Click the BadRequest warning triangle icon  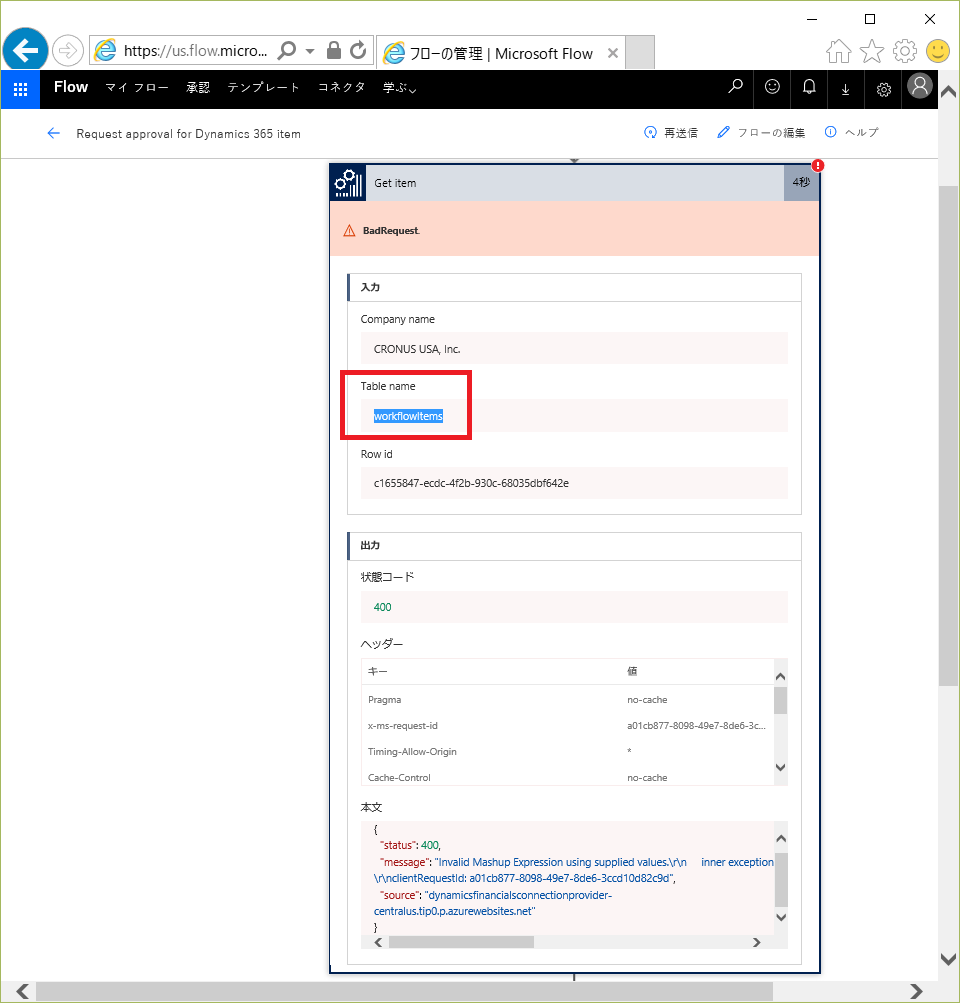click(x=349, y=231)
